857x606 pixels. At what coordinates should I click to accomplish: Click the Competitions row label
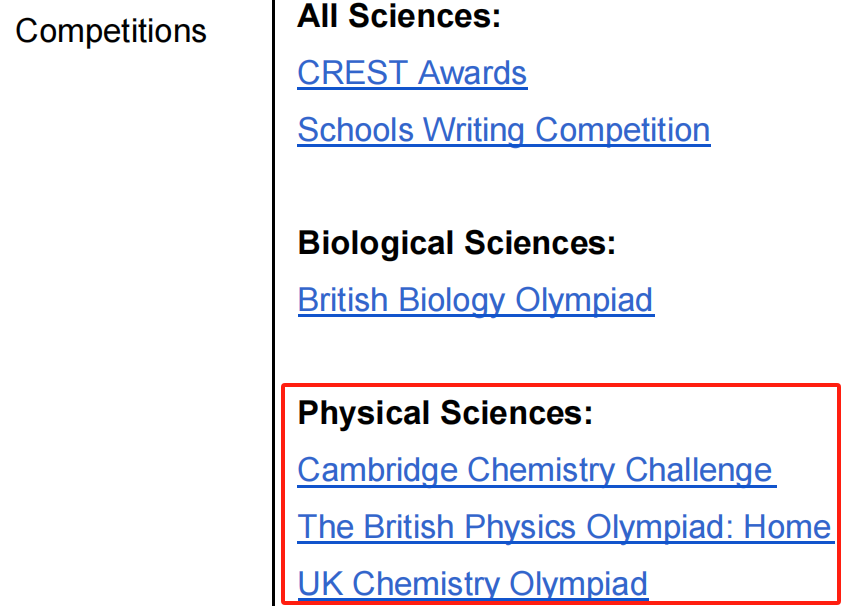click(111, 31)
